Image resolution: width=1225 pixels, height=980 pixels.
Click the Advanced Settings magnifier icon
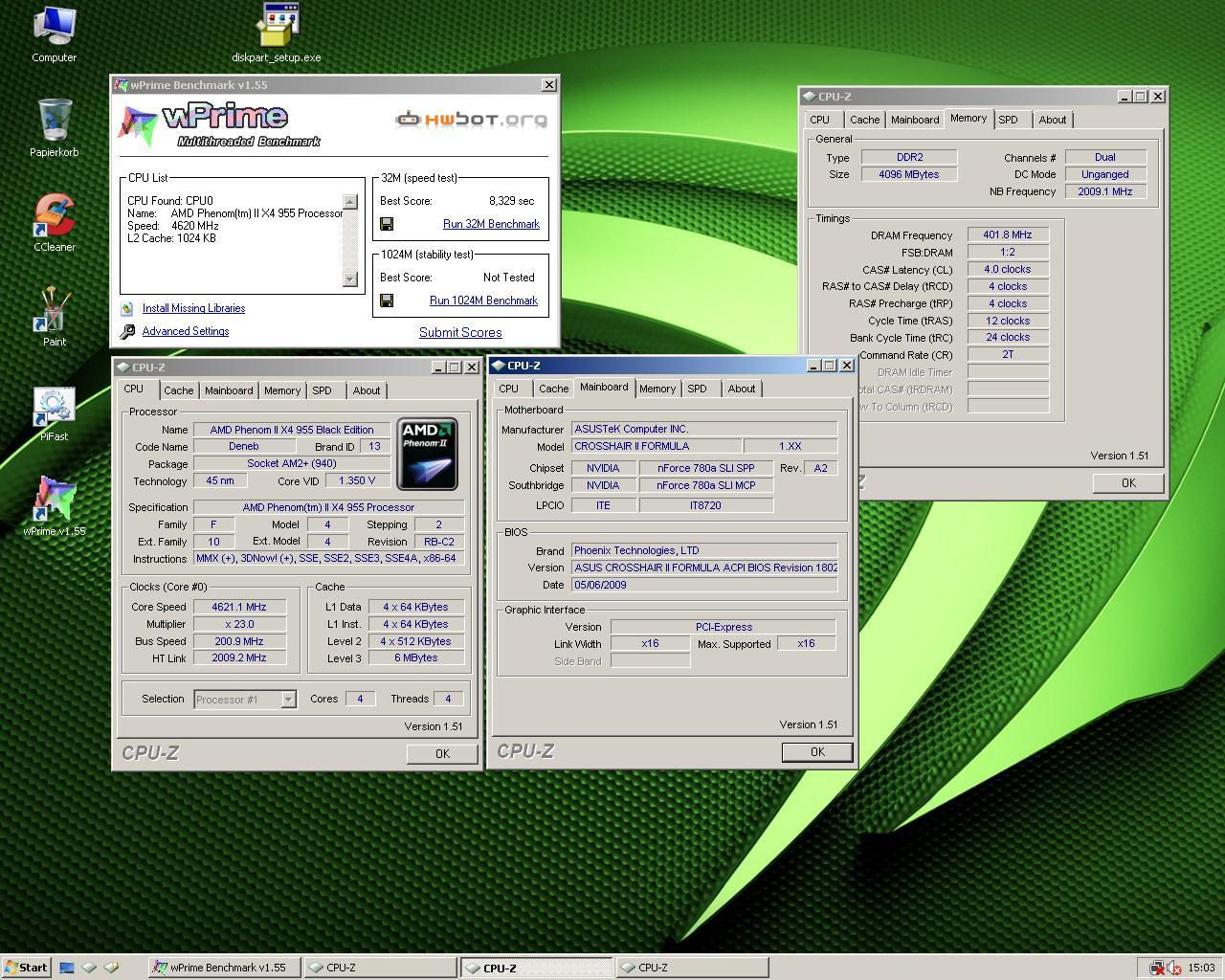coord(127,331)
